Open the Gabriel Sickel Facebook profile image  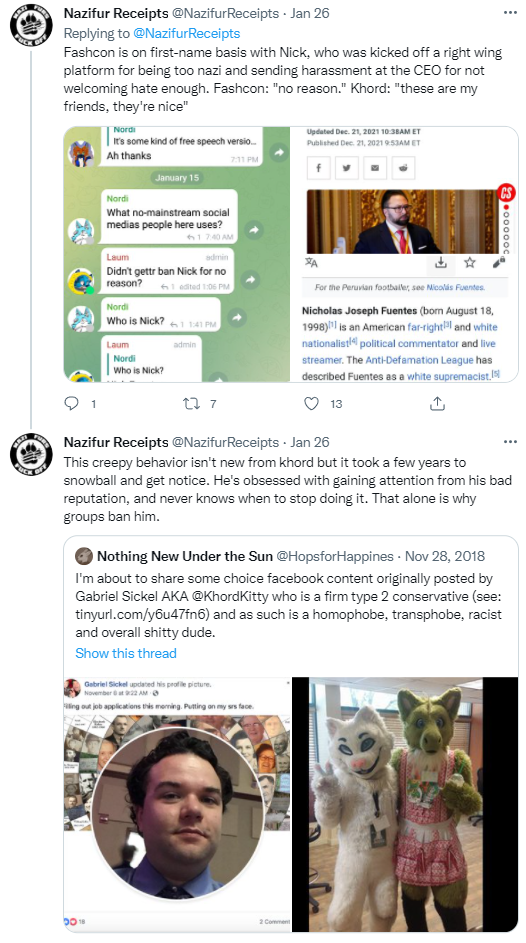tap(177, 804)
